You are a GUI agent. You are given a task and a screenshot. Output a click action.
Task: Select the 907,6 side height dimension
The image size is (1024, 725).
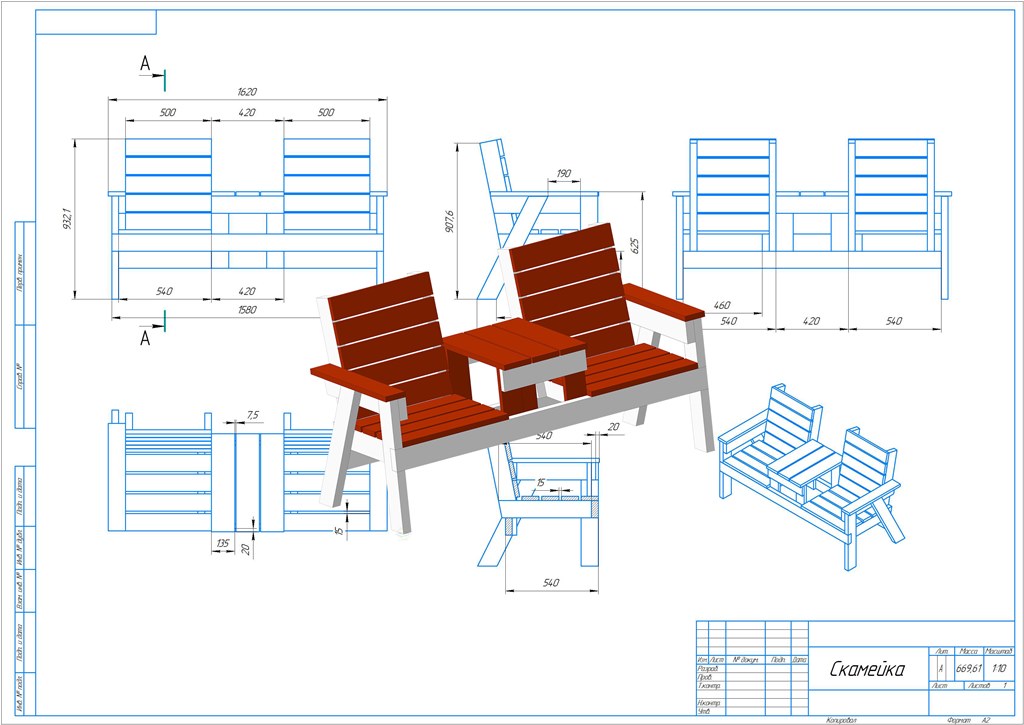tap(448, 221)
